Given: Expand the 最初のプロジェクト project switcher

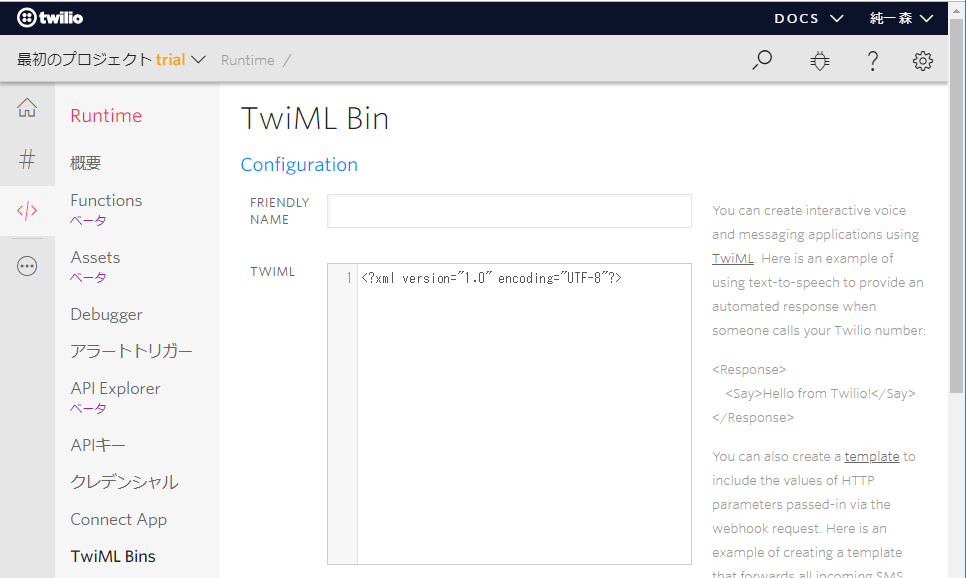Looking at the screenshot, I should tap(111, 60).
